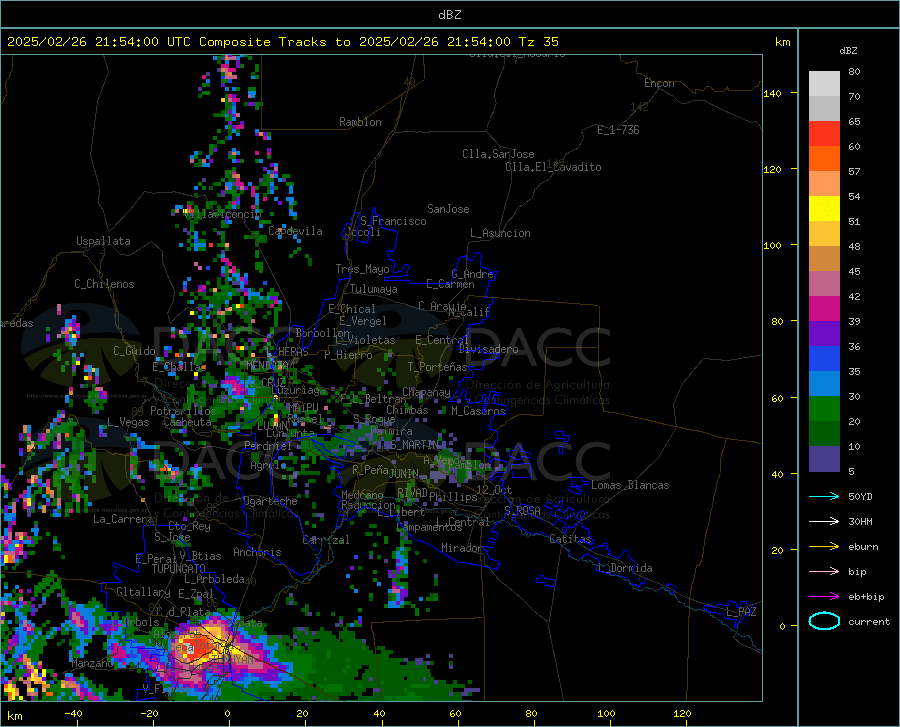Pick the gray 65-70 dBZ swatch
The height and width of the screenshot is (727, 900).
click(x=824, y=108)
